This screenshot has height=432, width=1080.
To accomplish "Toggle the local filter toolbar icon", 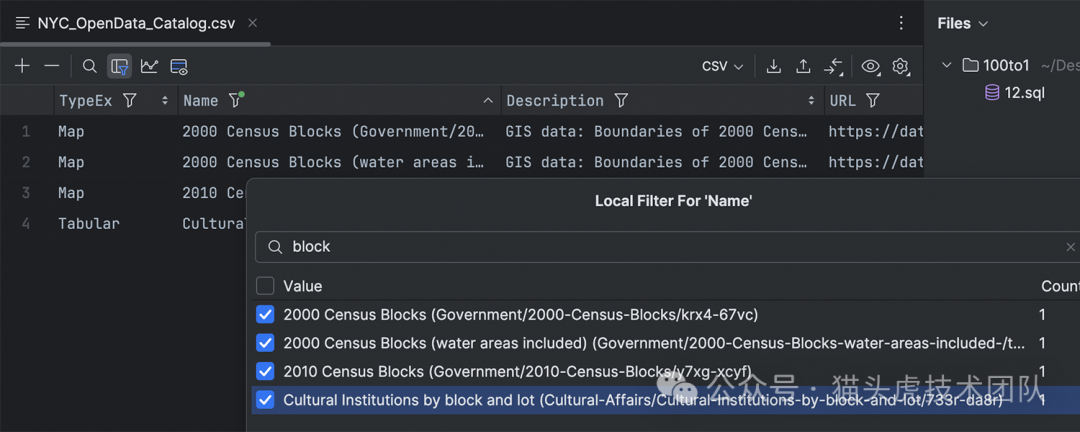I will click(120, 66).
